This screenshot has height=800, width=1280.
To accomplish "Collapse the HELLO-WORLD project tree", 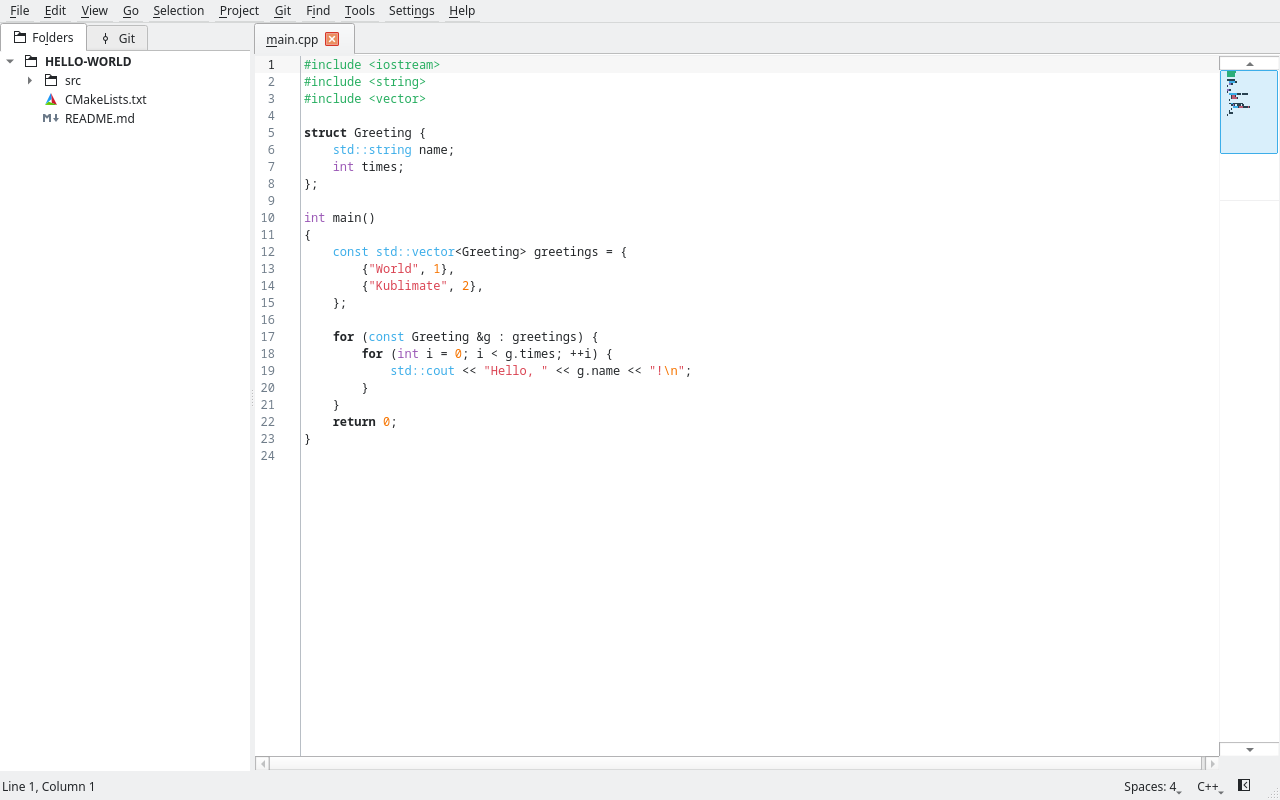I will (x=10, y=61).
